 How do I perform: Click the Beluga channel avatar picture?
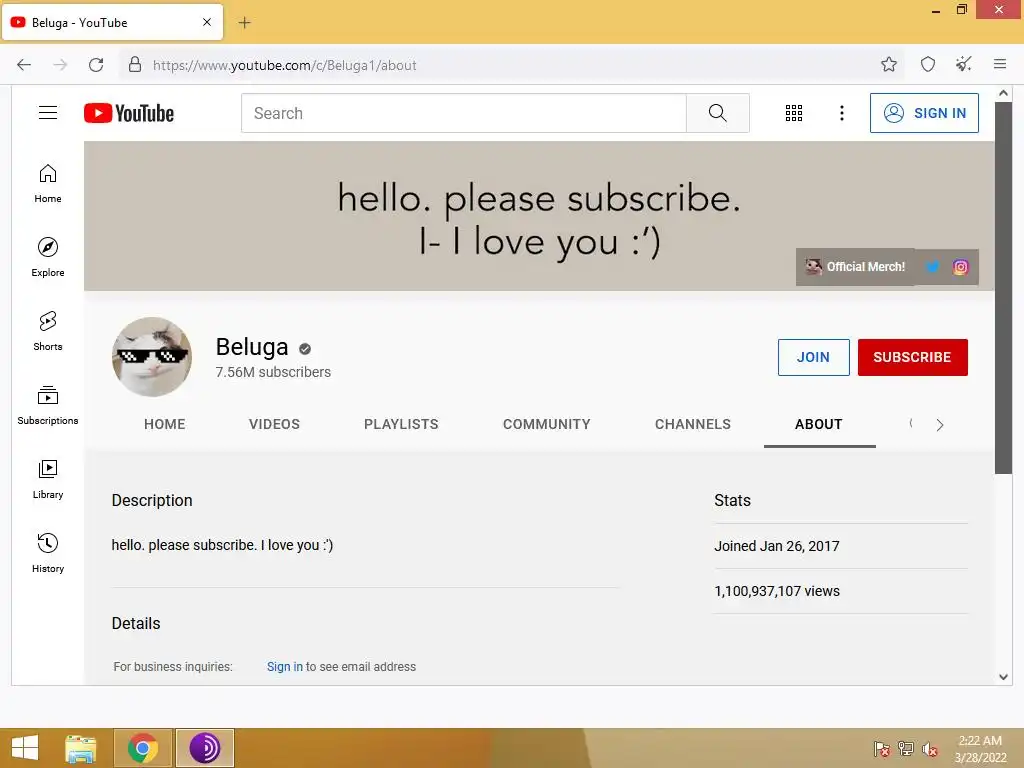pos(152,357)
